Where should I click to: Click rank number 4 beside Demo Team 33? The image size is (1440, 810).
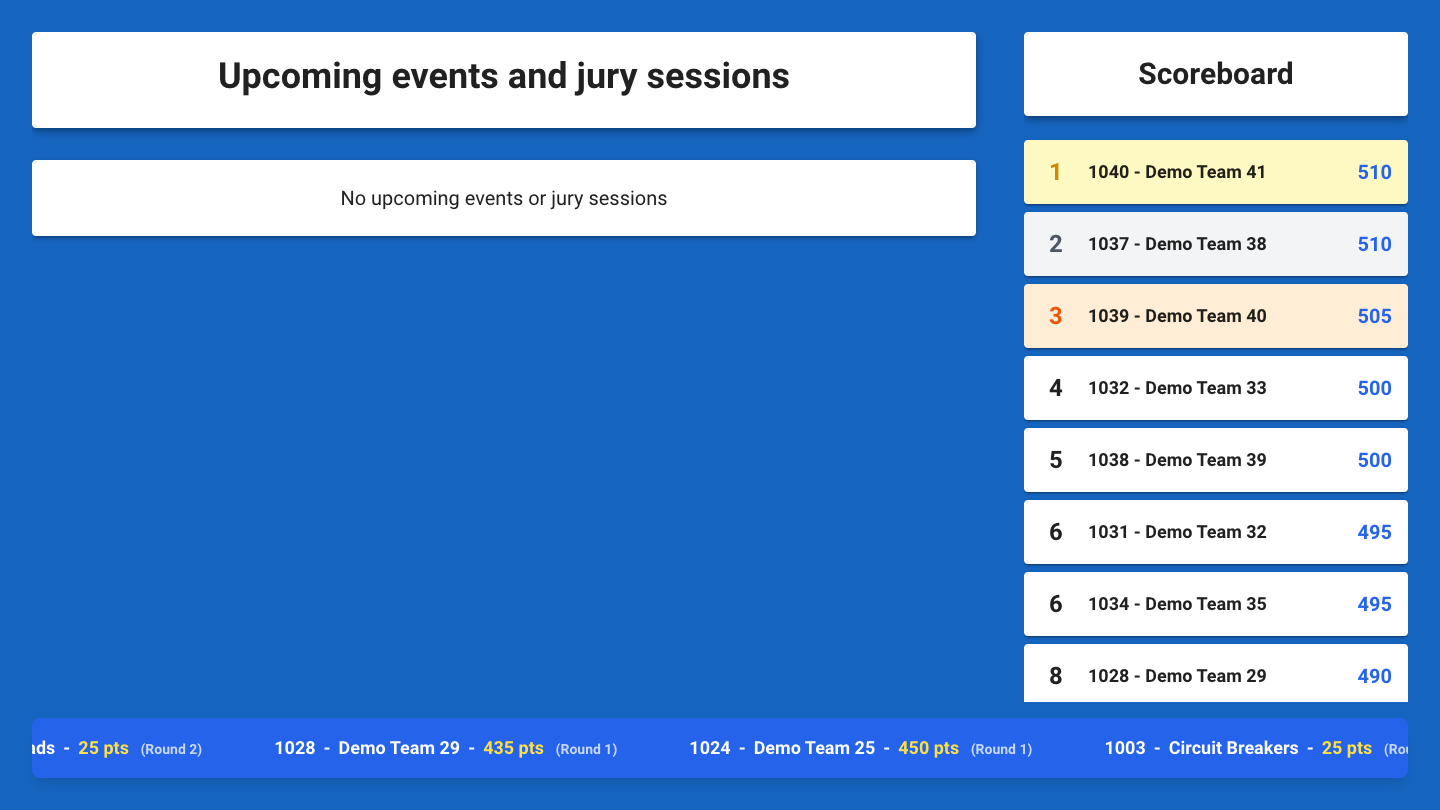(x=1055, y=388)
